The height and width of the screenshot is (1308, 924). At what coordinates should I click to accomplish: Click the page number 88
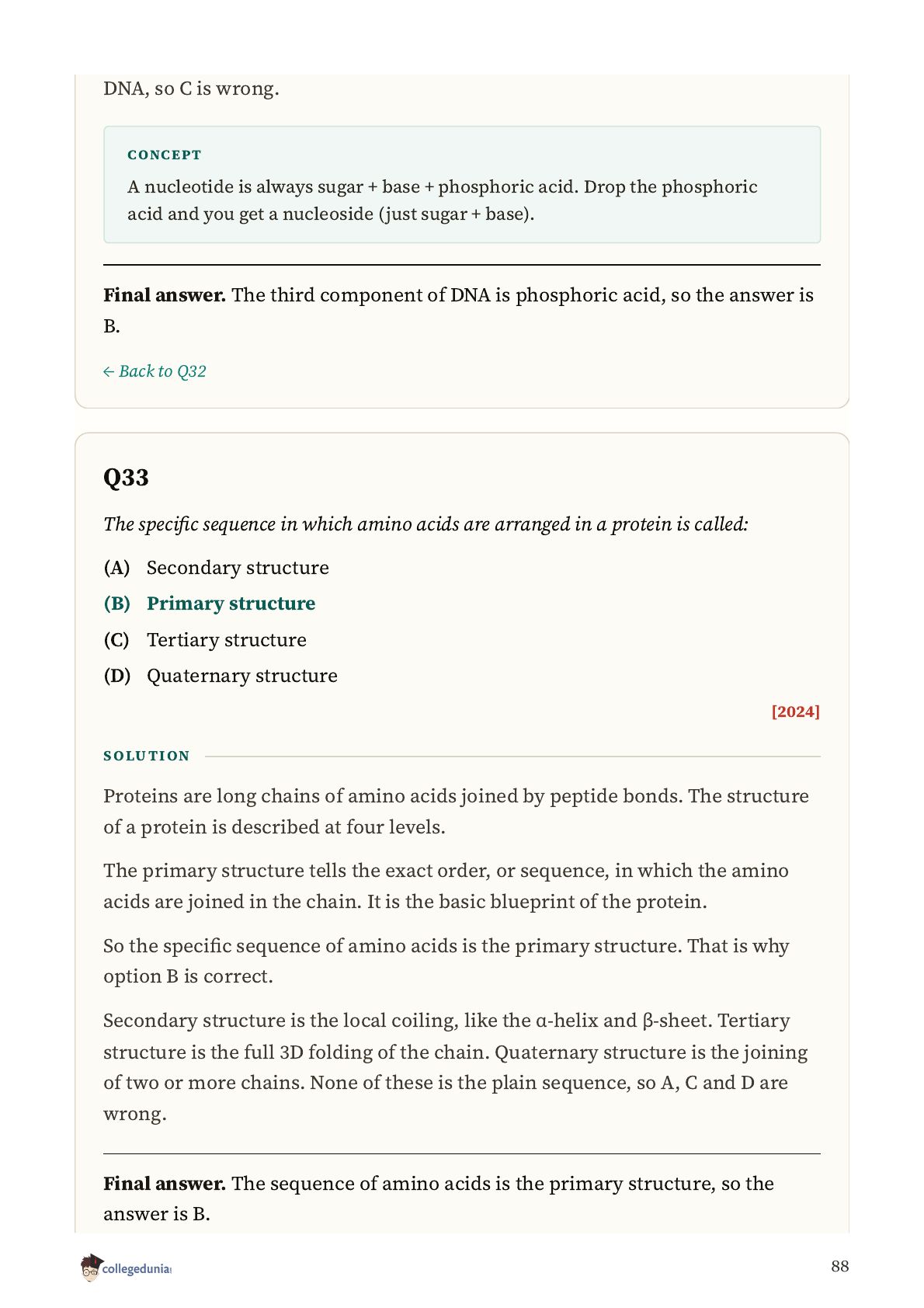839,1266
